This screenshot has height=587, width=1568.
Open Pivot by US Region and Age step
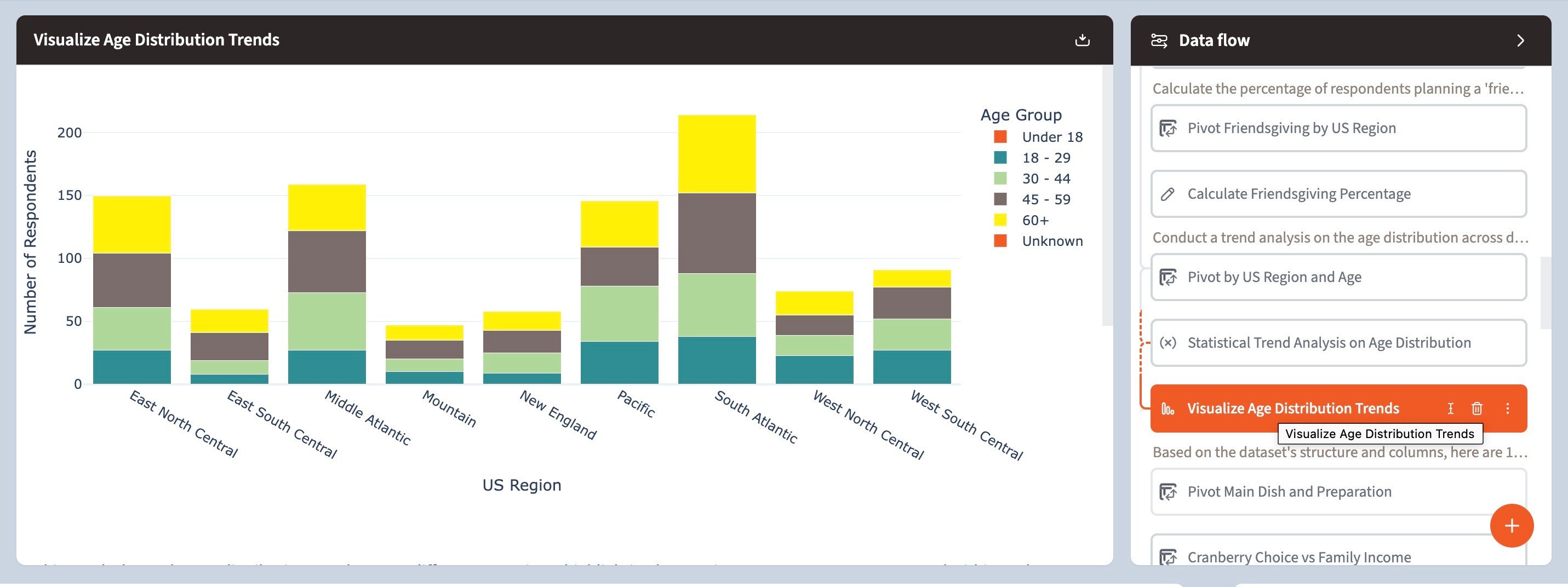coord(1338,278)
